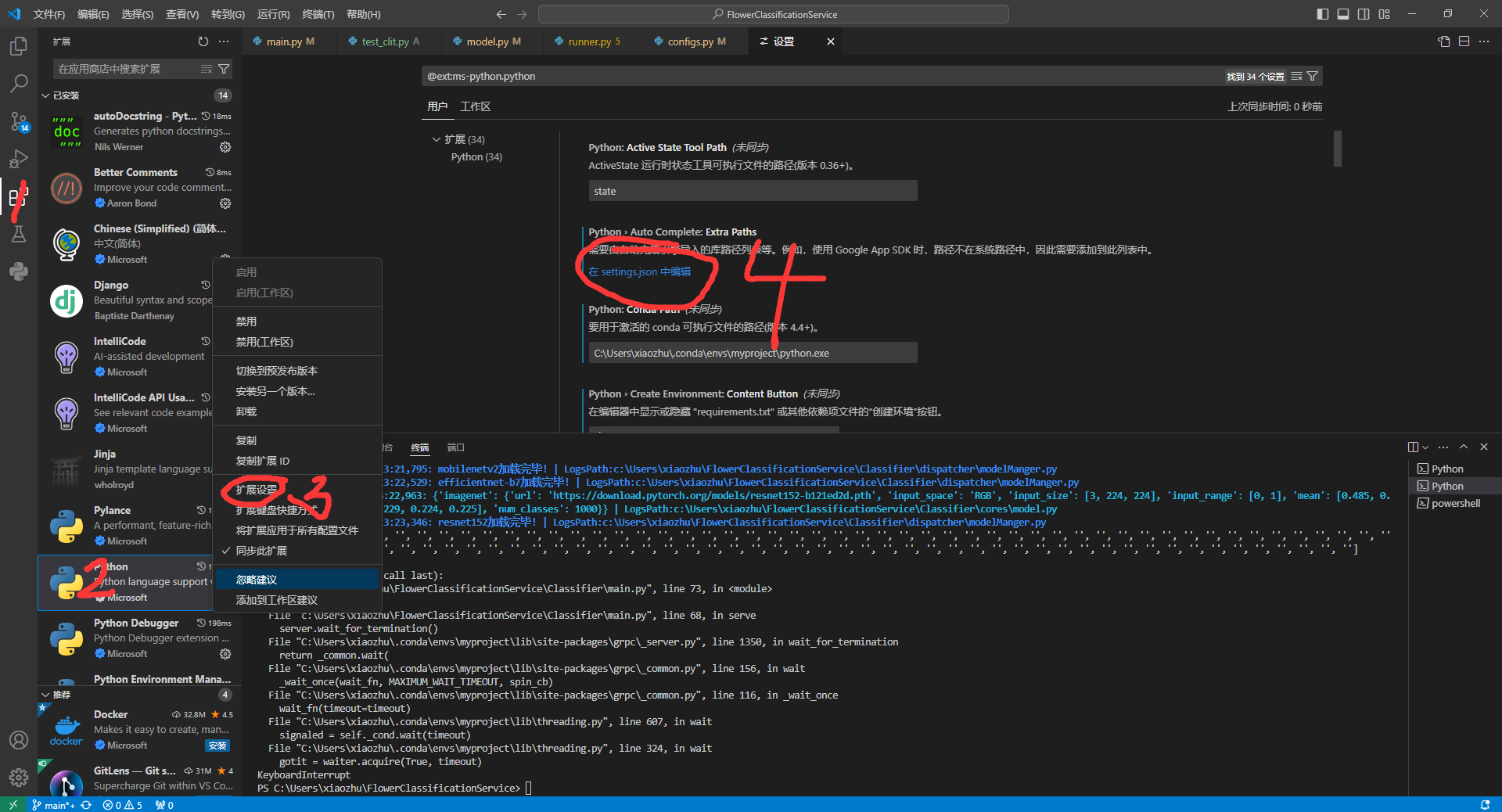Image resolution: width=1502 pixels, height=812 pixels.
Task: Install the Docker extension
Action: (x=217, y=746)
